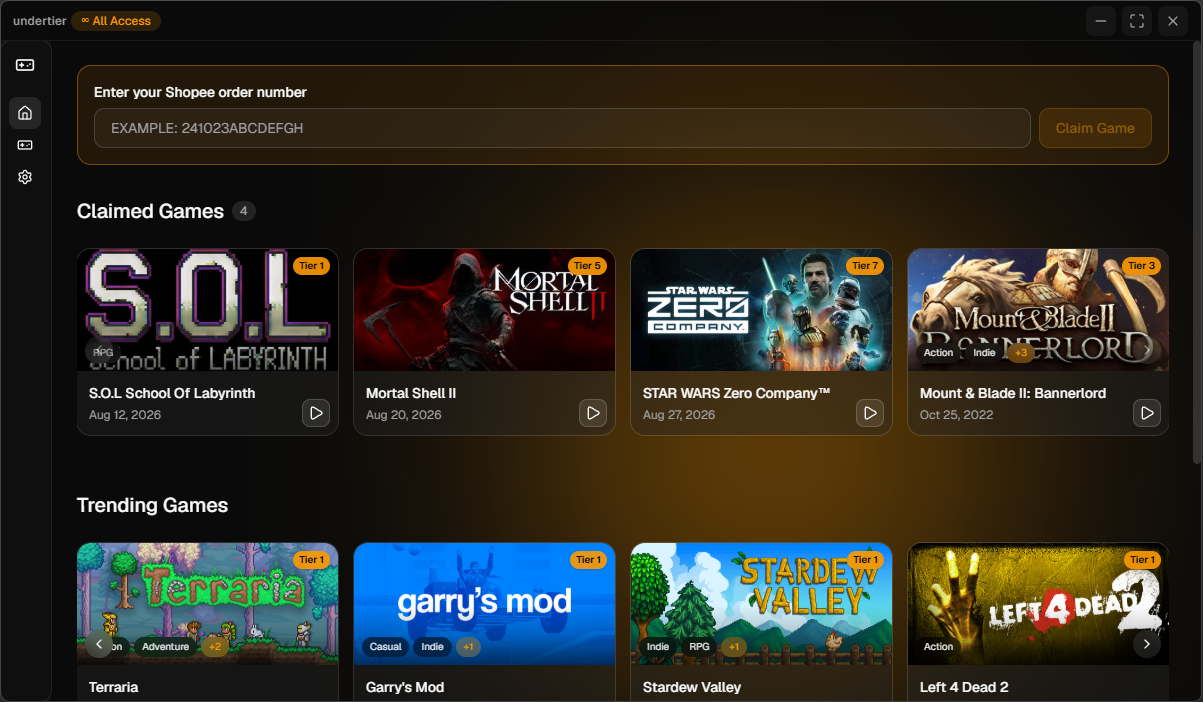This screenshot has width=1203, height=702.
Task: Click the Action tag on Bannerlord card
Action: [x=939, y=353]
